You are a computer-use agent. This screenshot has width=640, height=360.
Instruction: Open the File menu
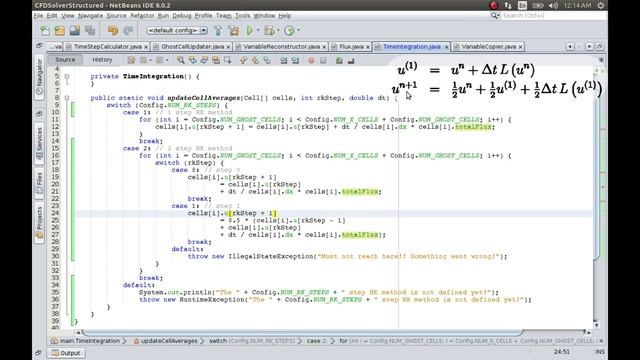click(x=38, y=16)
